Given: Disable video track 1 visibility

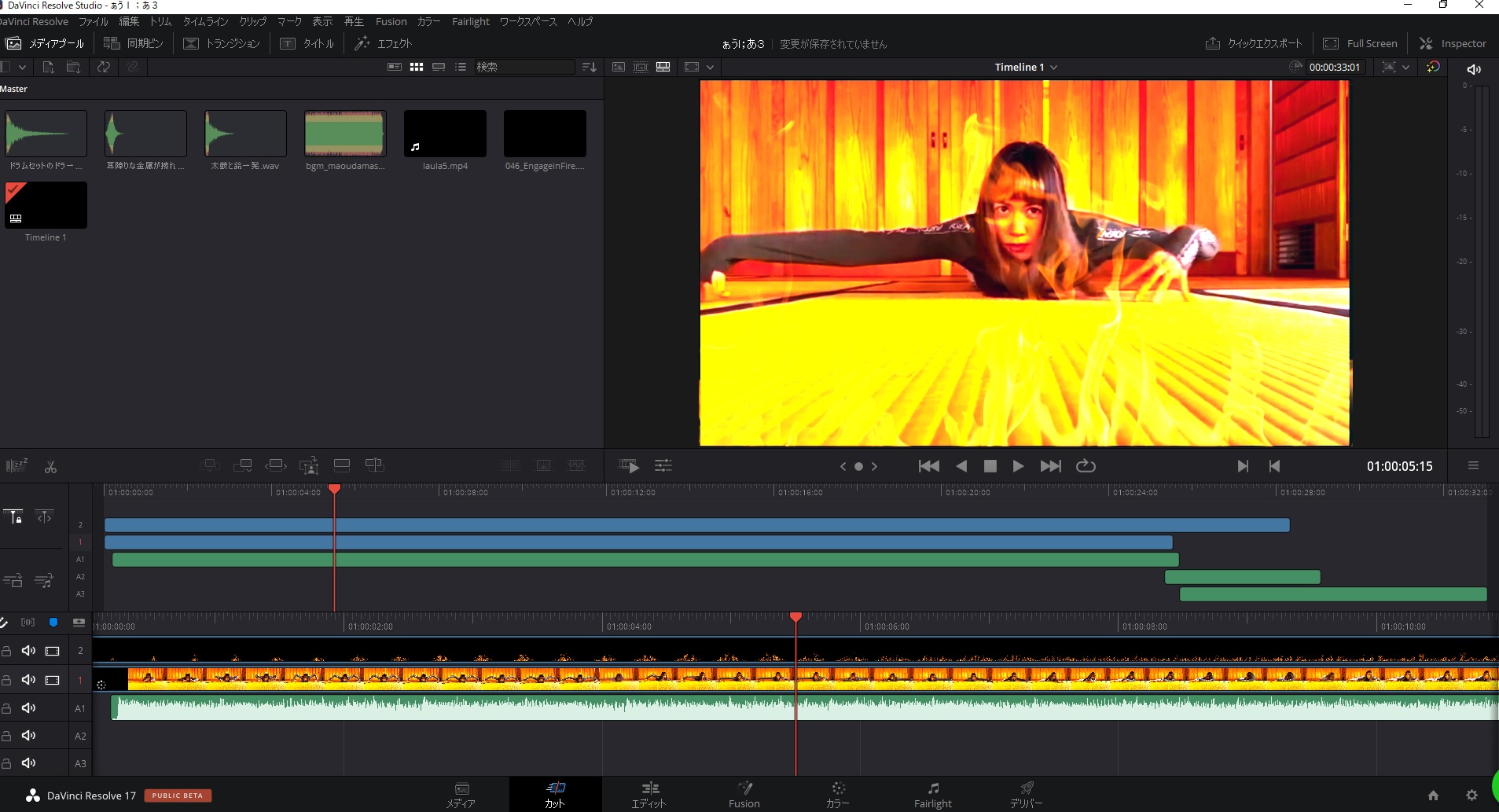Looking at the screenshot, I should coord(53,680).
